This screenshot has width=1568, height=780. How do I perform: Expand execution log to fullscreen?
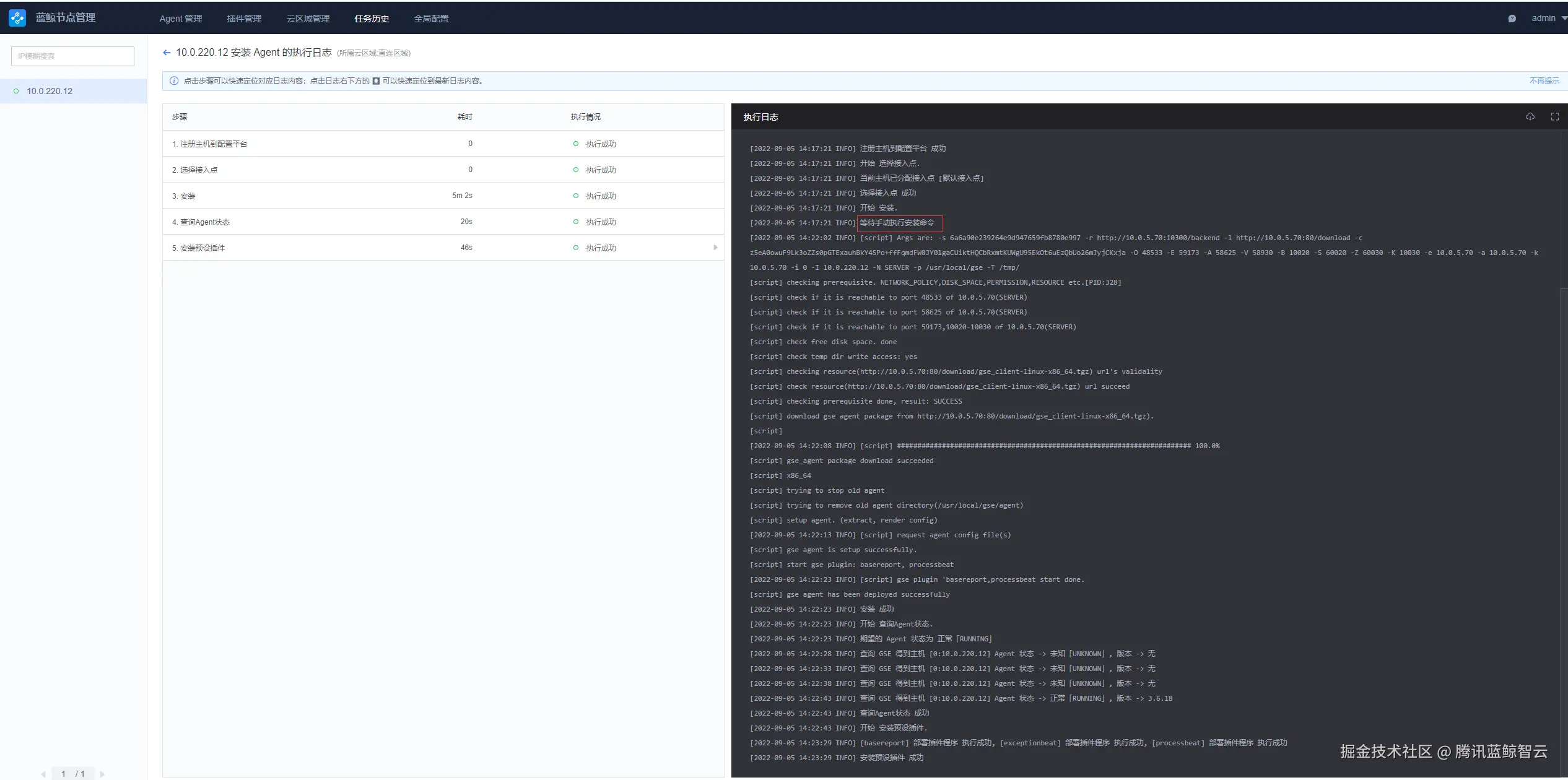[1554, 117]
